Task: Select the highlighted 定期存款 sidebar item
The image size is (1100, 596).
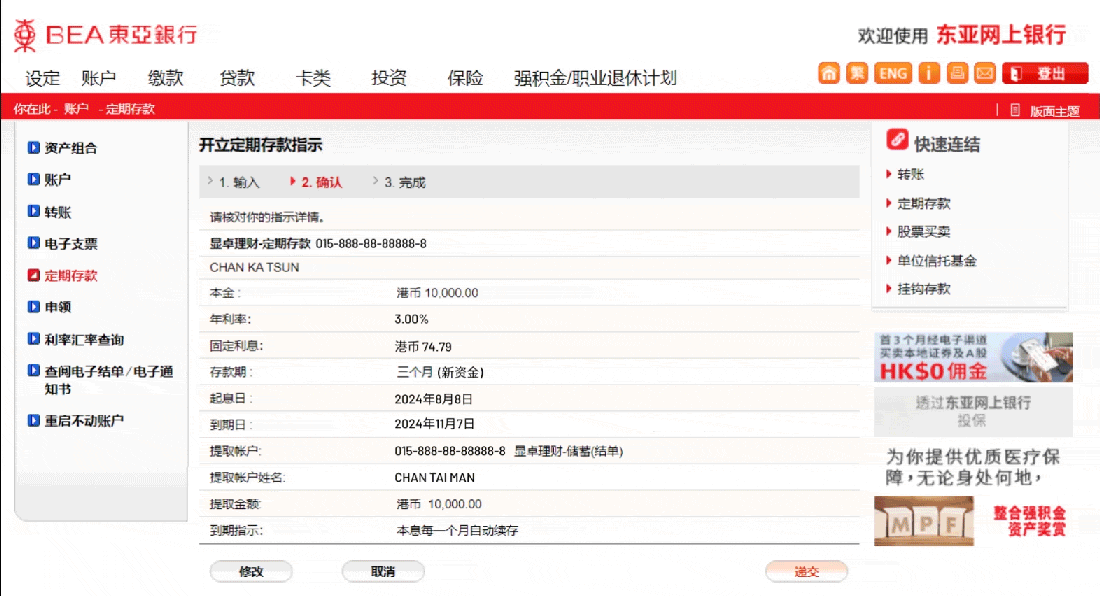Action: [x=70, y=276]
